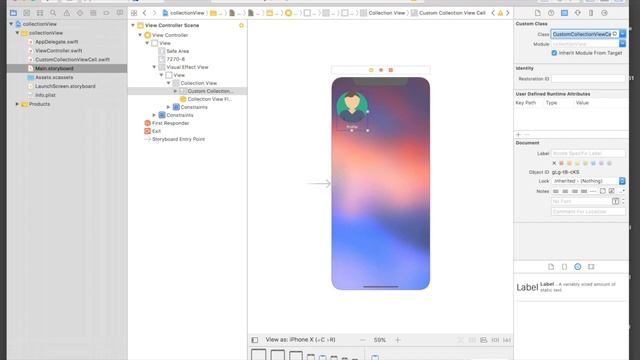The height and width of the screenshot is (360, 640).
Task: Open the Debug navigator
Action: click(x=93, y=13)
